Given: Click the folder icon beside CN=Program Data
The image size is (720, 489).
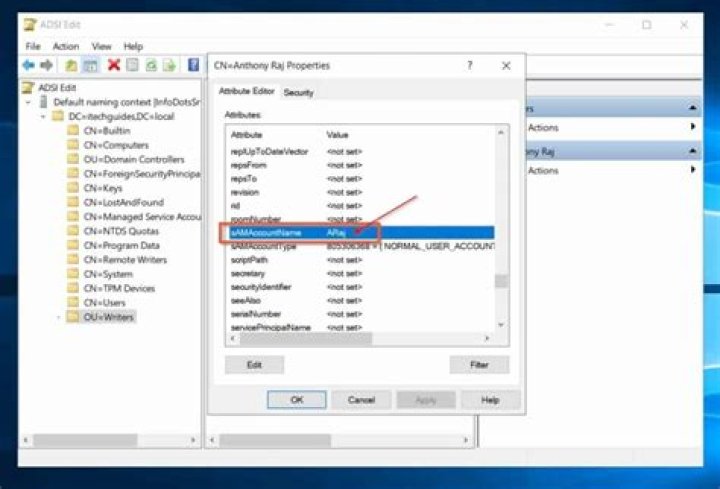Looking at the screenshot, I should [73, 245].
